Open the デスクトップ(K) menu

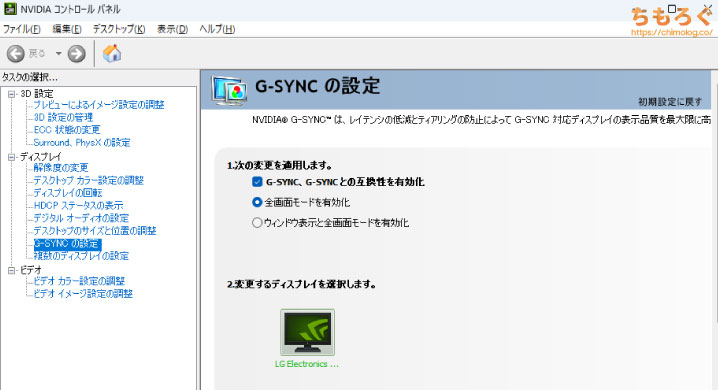(x=119, y=29)
